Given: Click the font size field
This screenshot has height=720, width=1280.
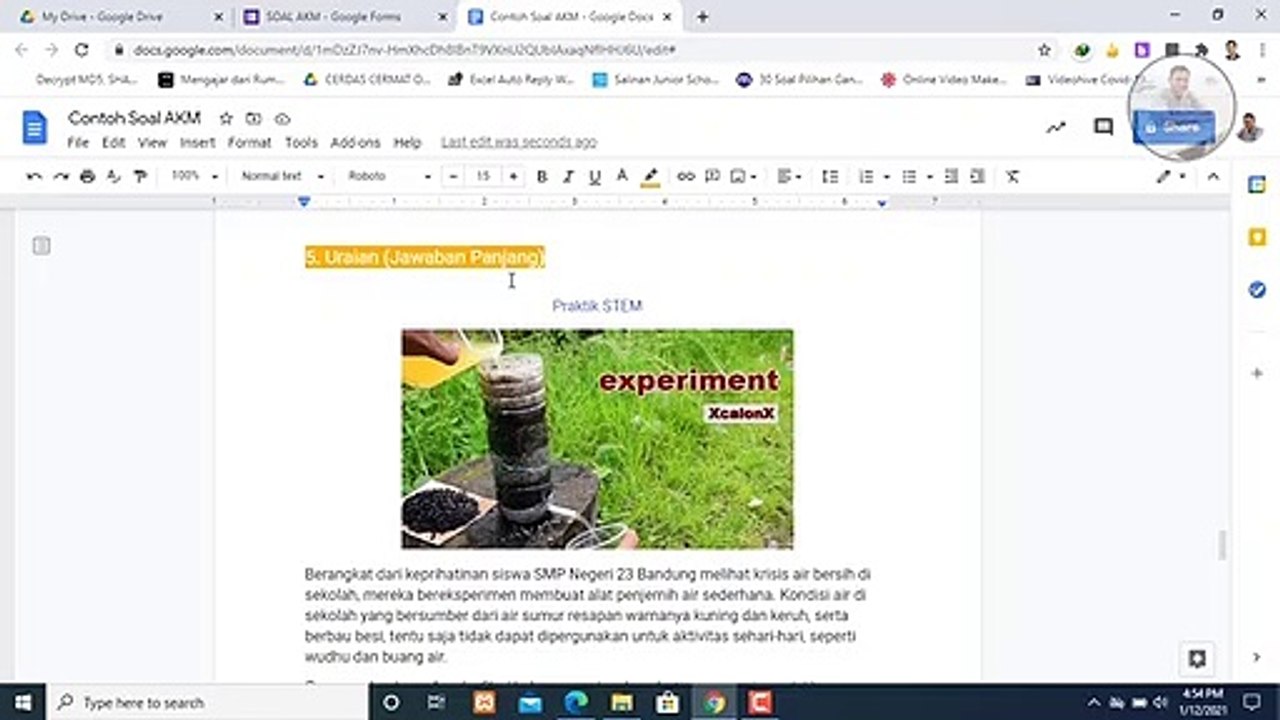Looking at the screenshot, I should pyautogui.click(x=483, y=176).
